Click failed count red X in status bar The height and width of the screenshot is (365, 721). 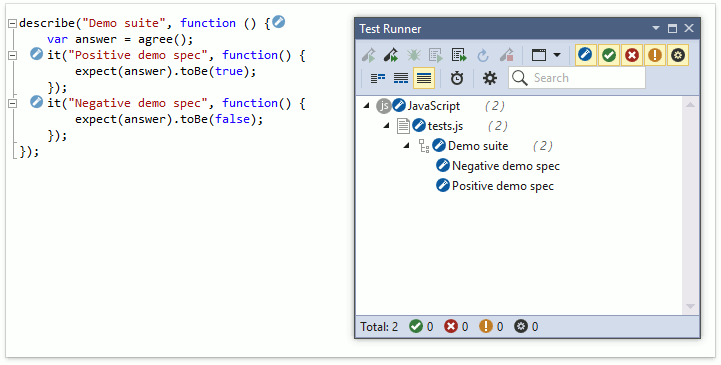coord(451,326)
